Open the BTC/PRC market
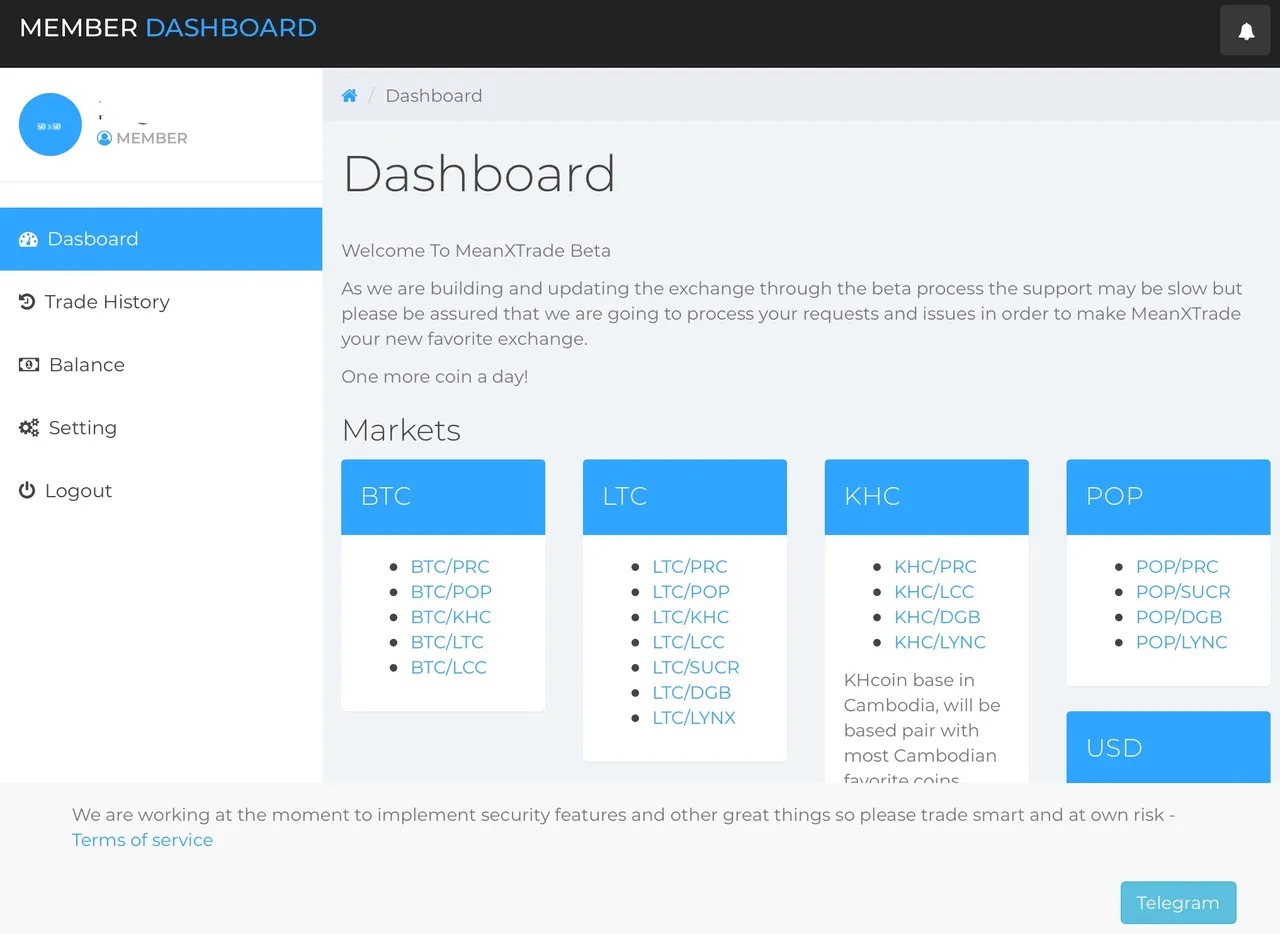The width and height of the screenshot is (1280, 934). click(450, 566)
